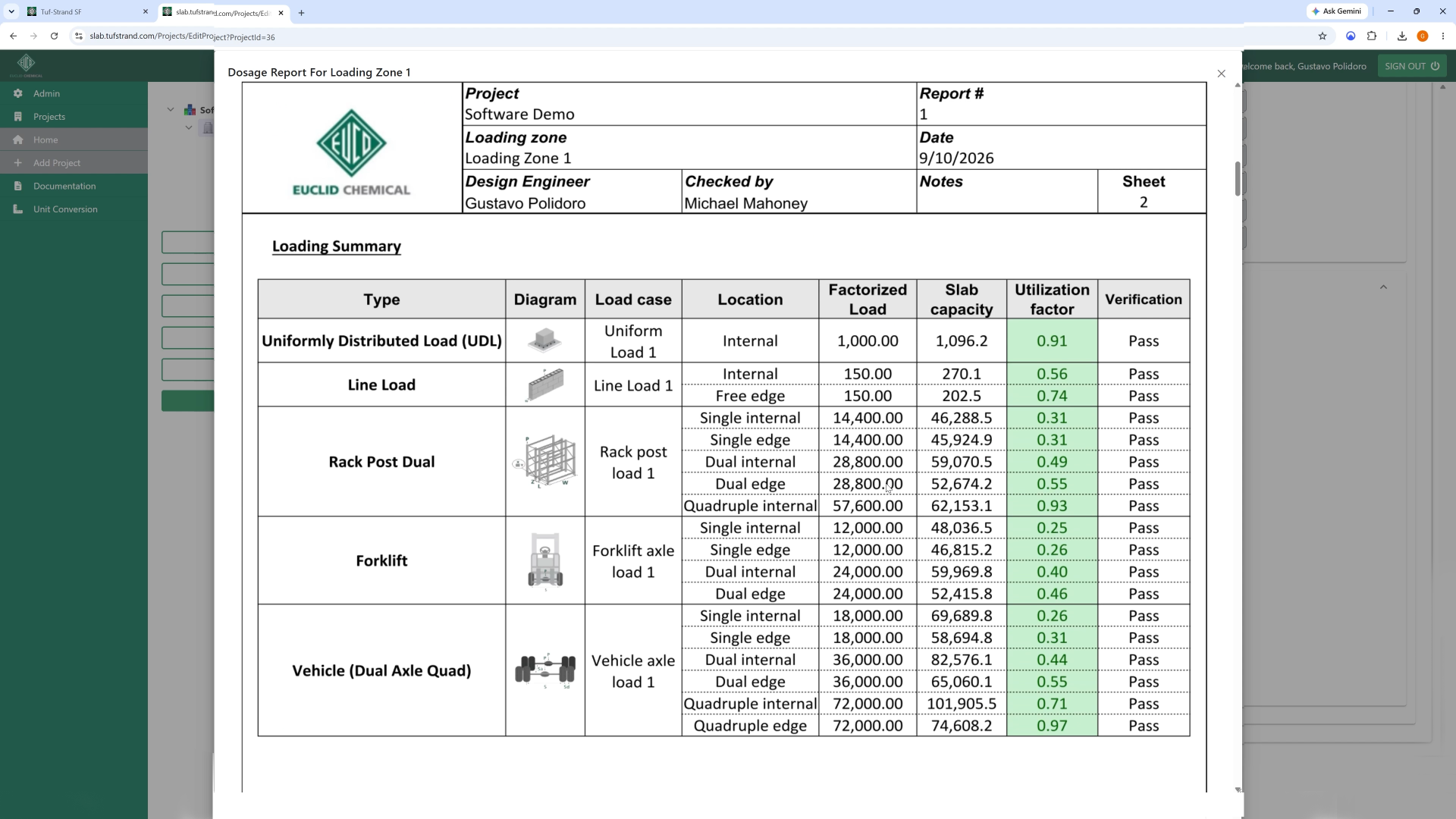Go back with browser back arrow
The height and width of the screenshot is (819, 1456).
(14, 36)
